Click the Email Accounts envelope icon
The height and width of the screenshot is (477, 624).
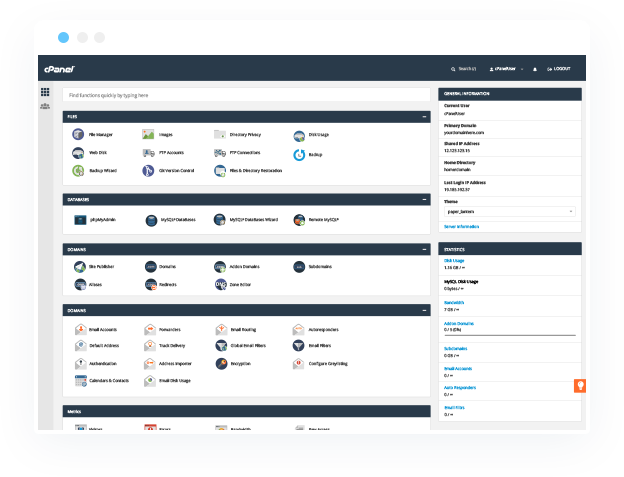pyautogui.click(x=81, y=329)
